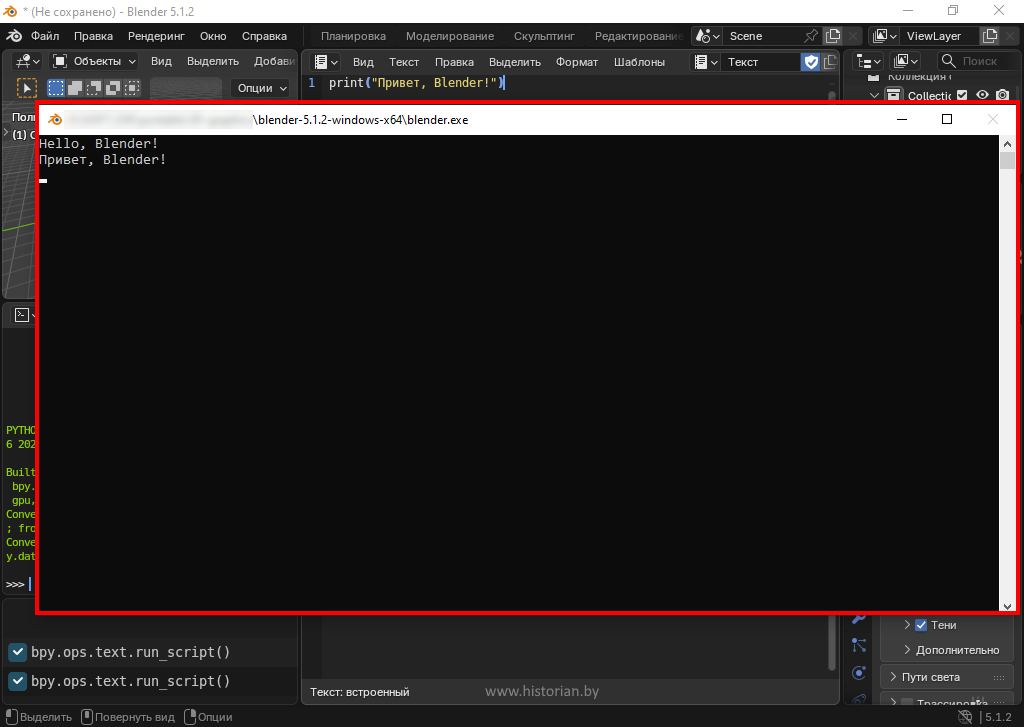Uncheck the Collection exclude checkbox in outliner
The width and height of the screenshot is (1024, 727).
[962, 95]
